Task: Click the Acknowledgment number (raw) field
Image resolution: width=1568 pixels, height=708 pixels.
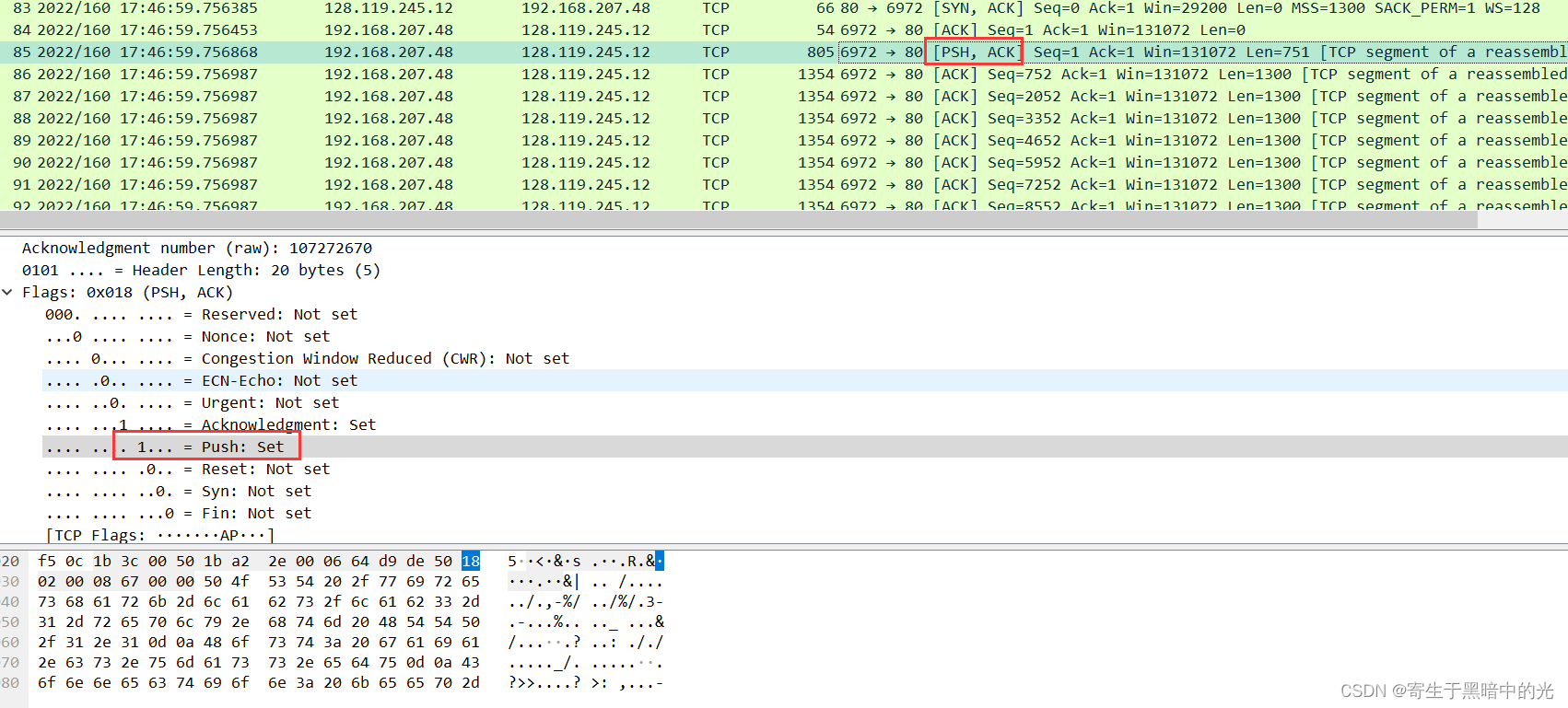Action: click(x=197, y=249)
